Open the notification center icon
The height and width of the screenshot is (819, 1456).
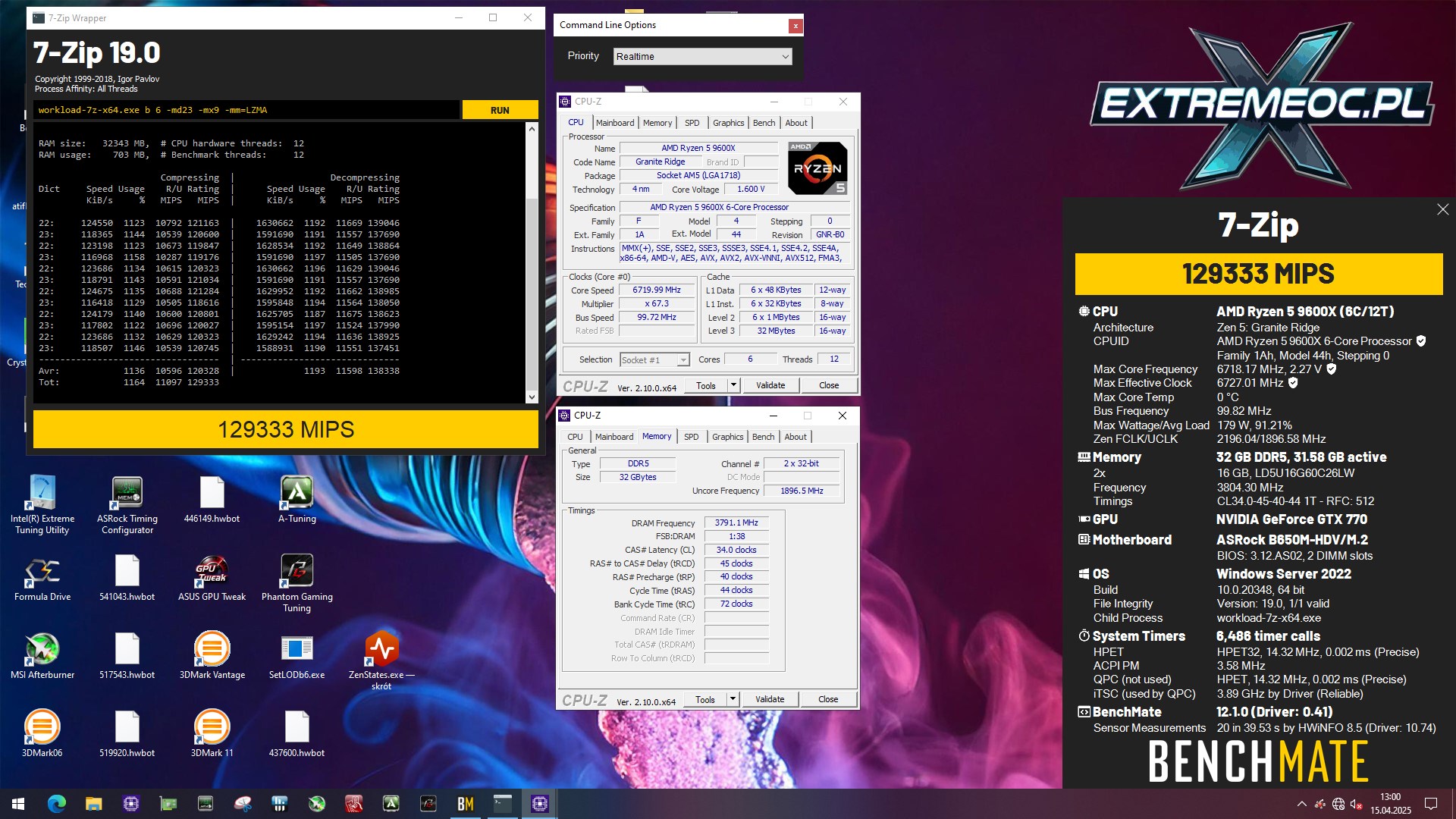coord(1431,804)
